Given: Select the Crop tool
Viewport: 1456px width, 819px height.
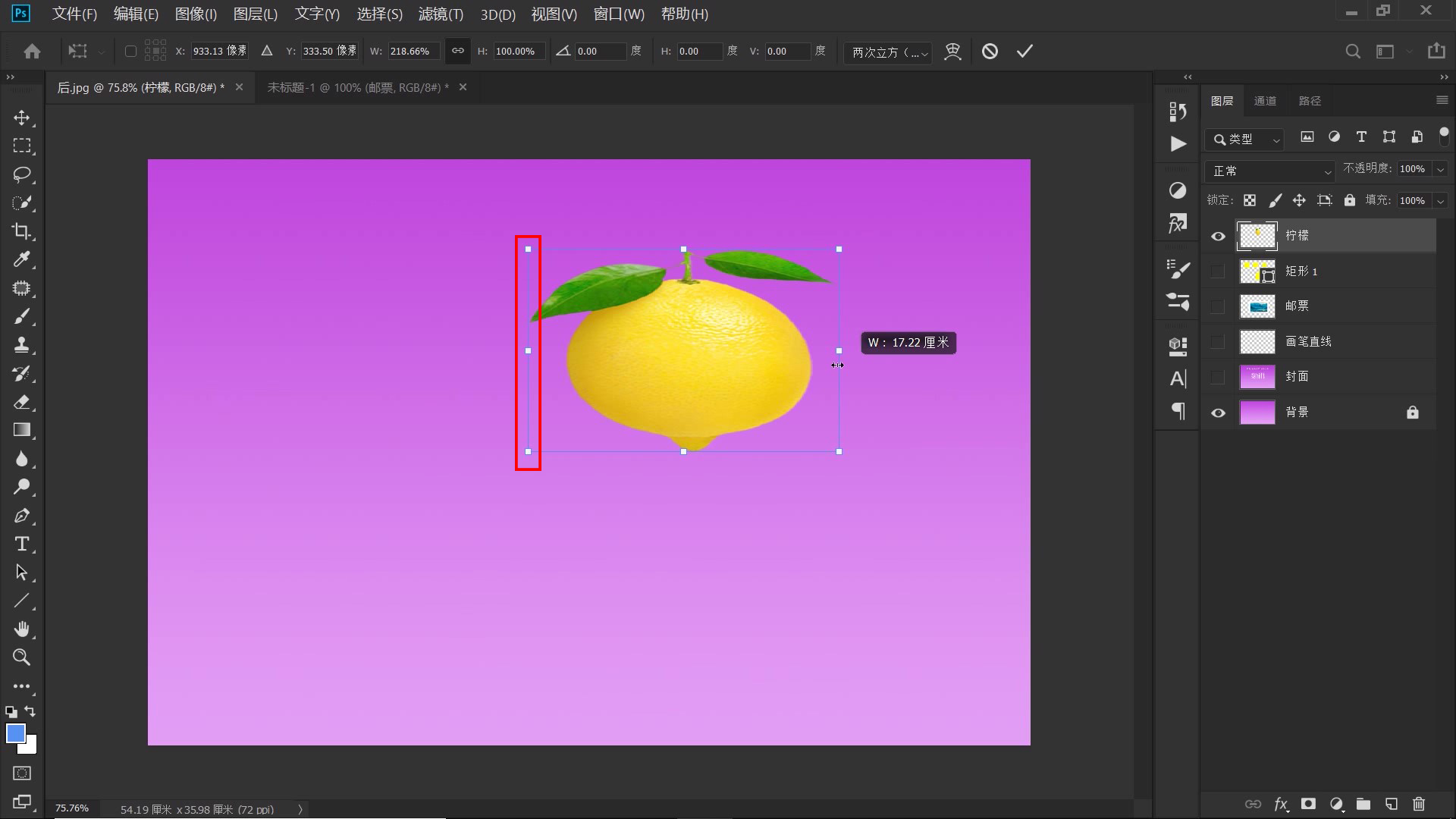Looking at the screenshot, I should [21, 231].
